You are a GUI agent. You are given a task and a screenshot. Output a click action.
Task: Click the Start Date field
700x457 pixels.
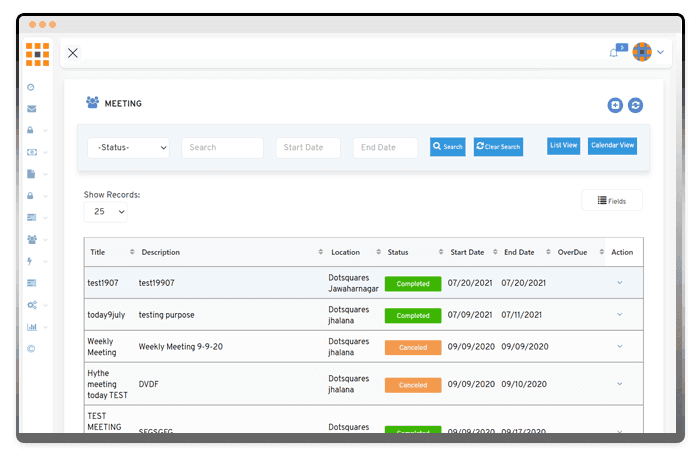click(x=308, y=147)
